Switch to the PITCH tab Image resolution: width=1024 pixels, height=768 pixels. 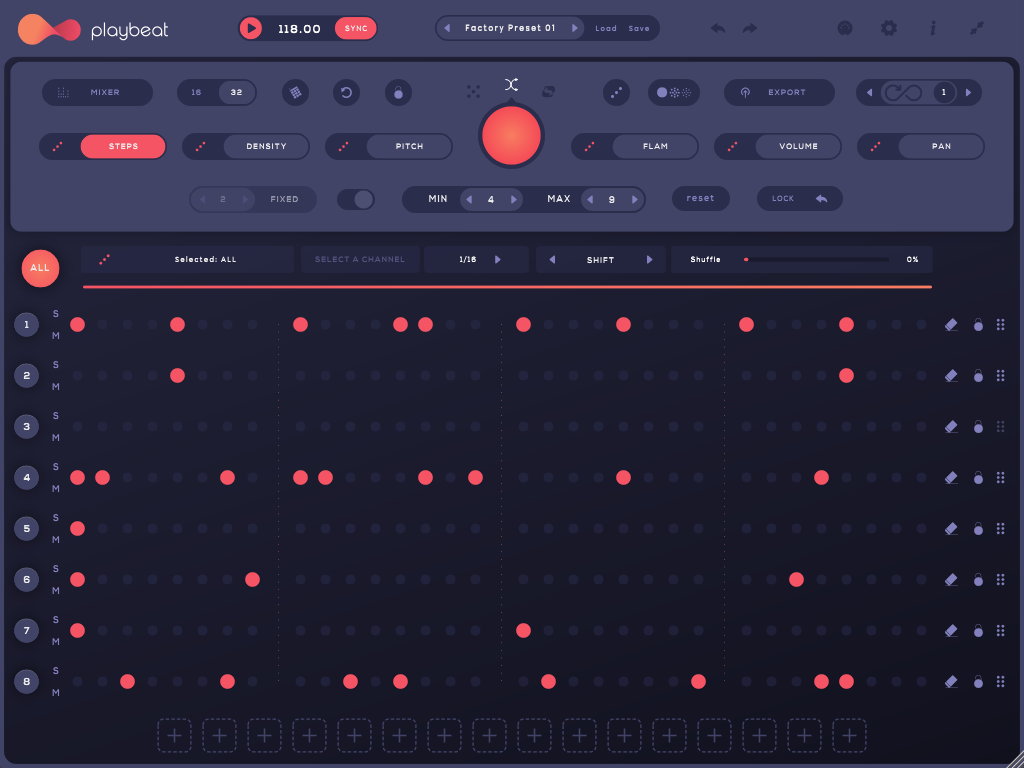[409, 147]
